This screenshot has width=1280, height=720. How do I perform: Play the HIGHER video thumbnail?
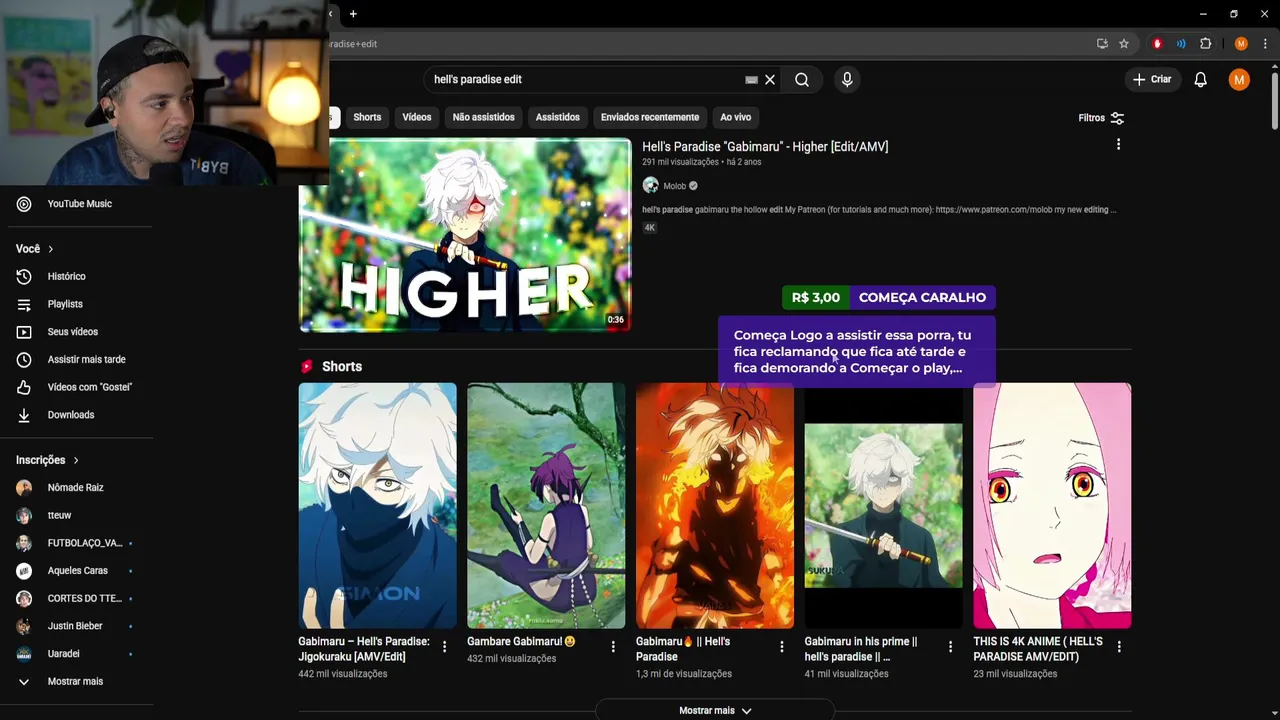tap(465, 235)
